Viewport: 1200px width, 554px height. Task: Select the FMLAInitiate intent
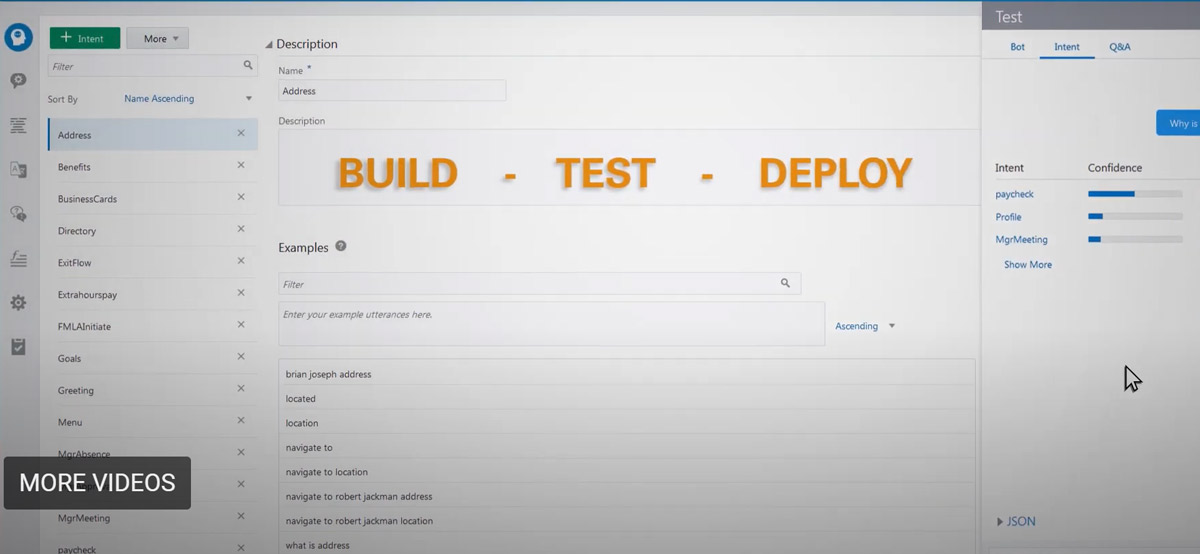(153, 326)
